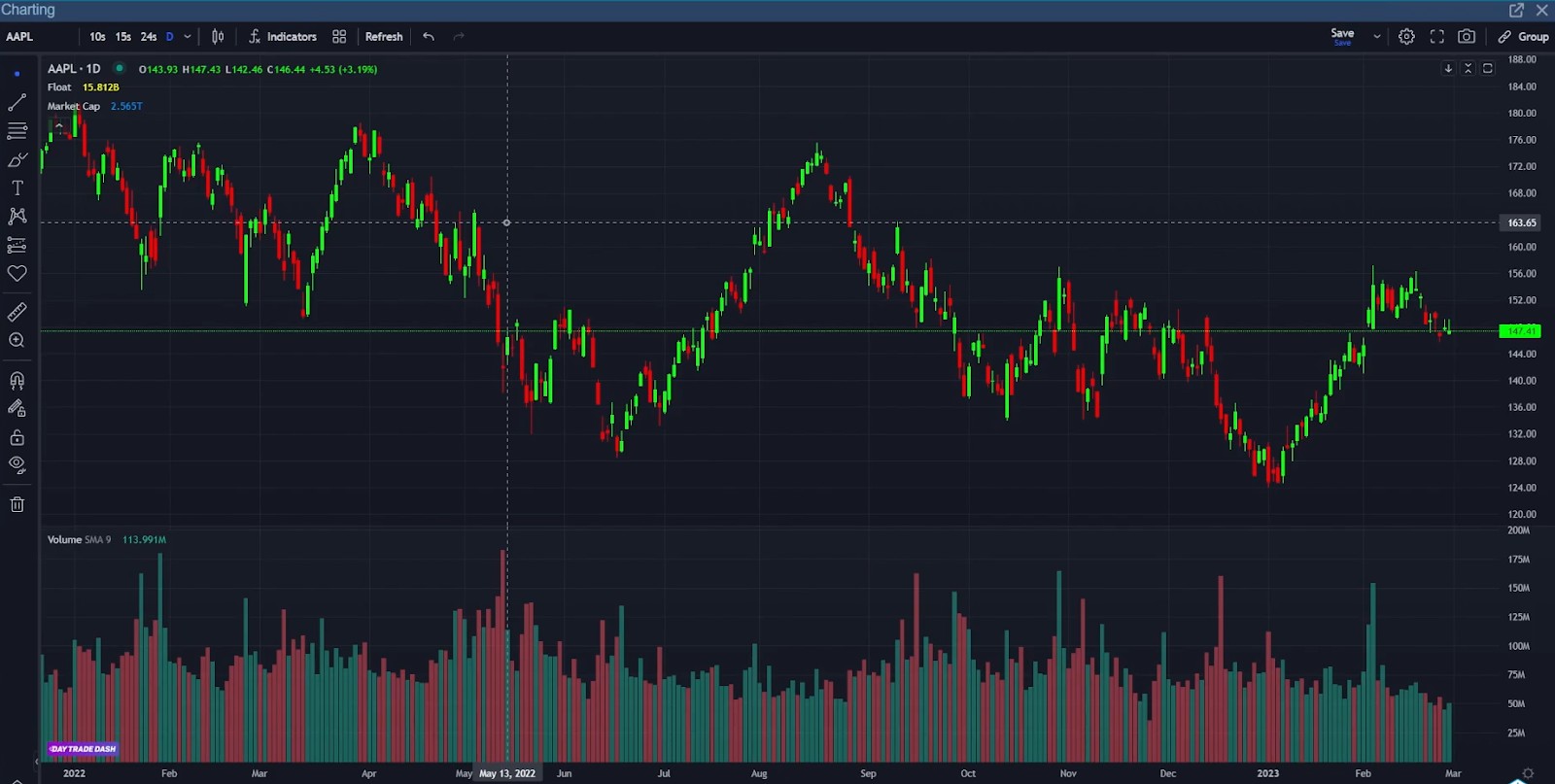Click the Day Trade Dash logo
Screen dimensions: 1555x784
pyautogui.click(x=84, y=748)
